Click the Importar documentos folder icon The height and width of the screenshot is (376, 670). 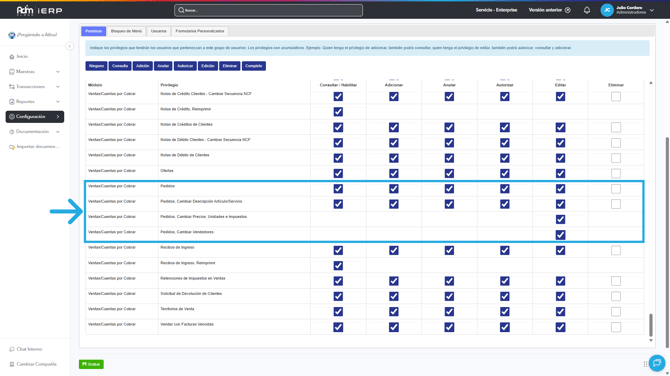pyautogui.click(x=12, y=147)
